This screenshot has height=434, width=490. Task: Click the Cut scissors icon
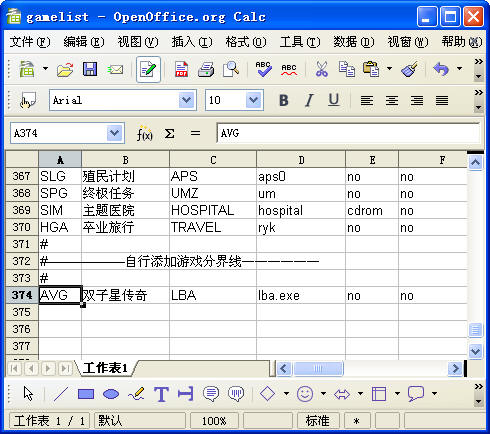321,69
